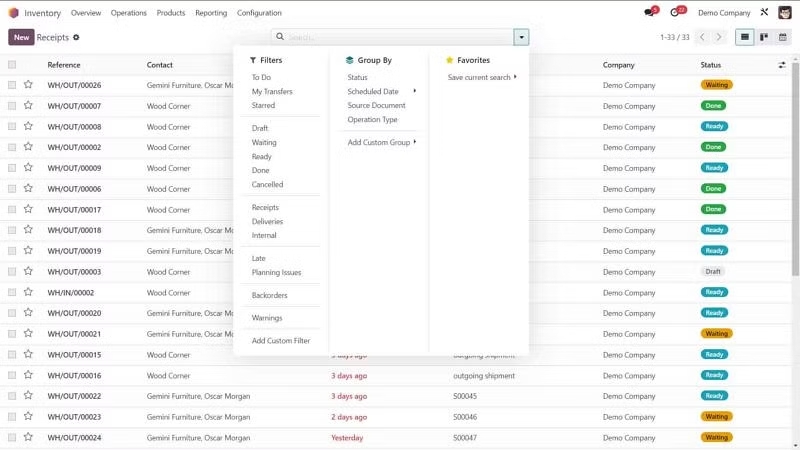Expand Save current search option
This screenshot has width=800, height=450.
[x=481, y=77]
